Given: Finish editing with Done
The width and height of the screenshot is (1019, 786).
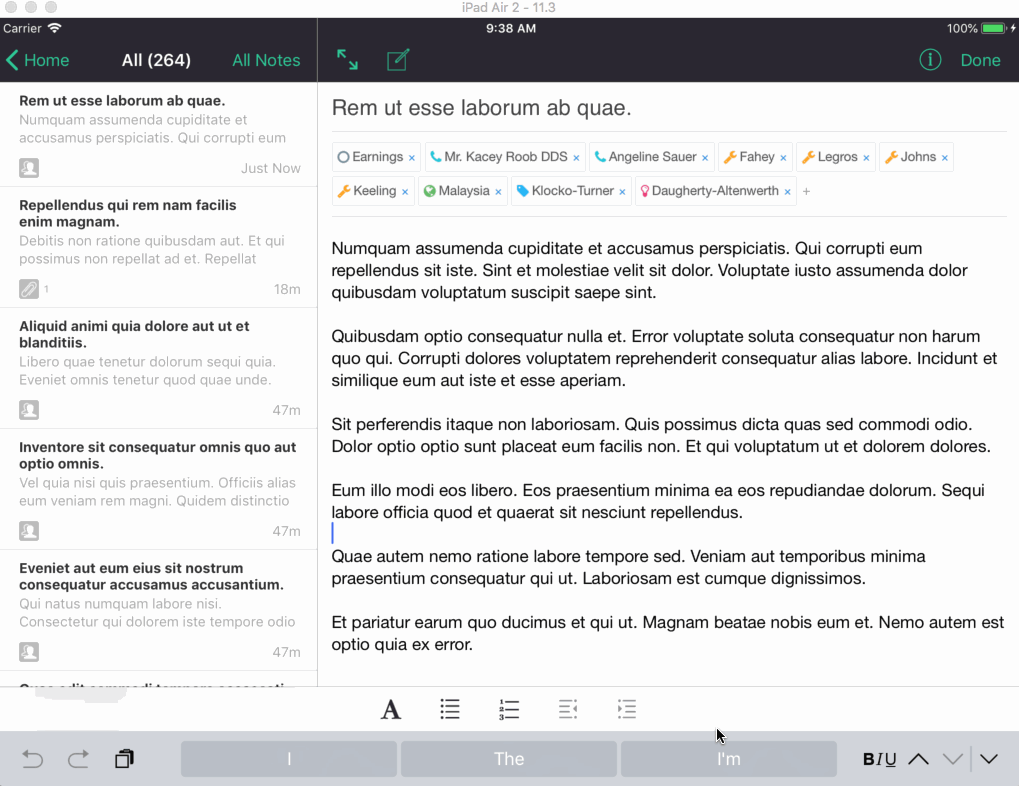Looking at the screenshot, I should tap(980, 60).
